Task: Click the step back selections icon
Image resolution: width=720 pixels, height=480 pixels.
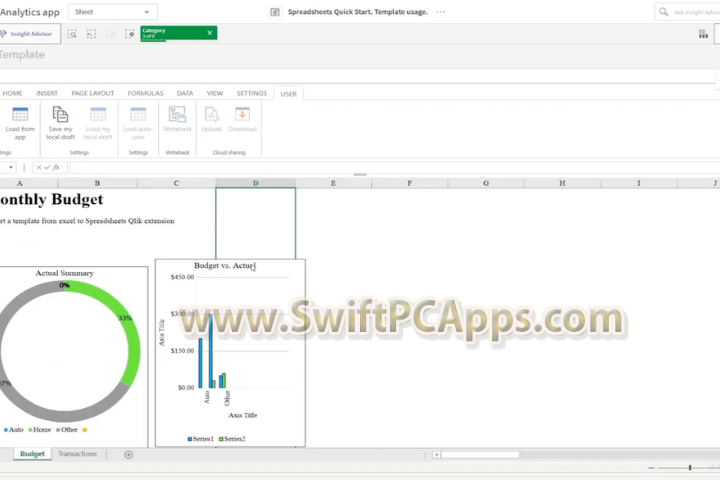Action: [x=91, y=34]
